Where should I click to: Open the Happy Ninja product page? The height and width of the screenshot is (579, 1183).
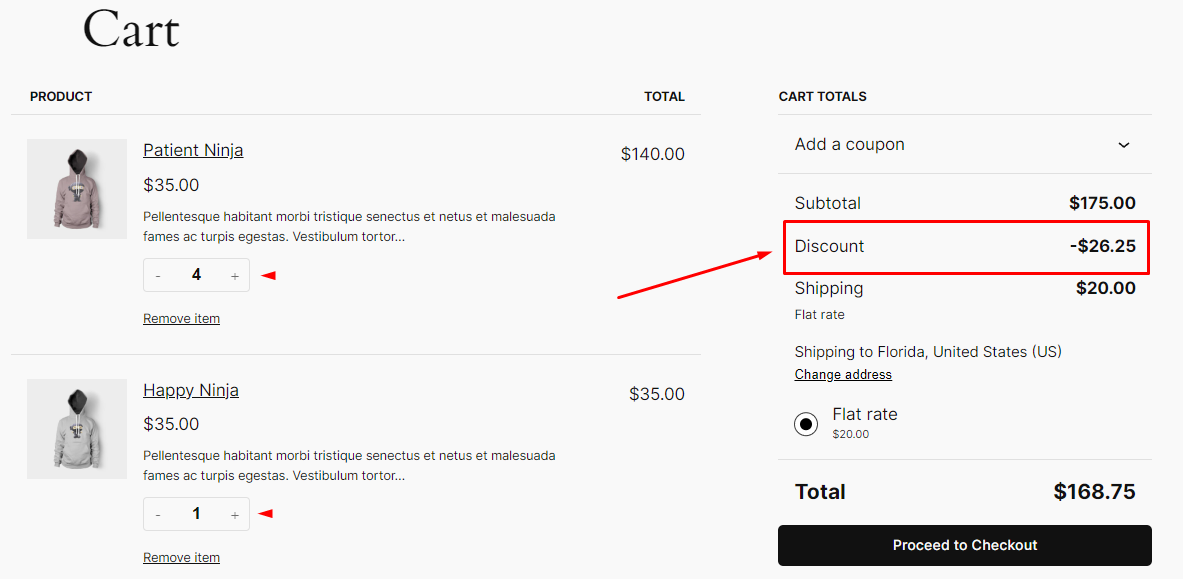[x=190, y=390]
